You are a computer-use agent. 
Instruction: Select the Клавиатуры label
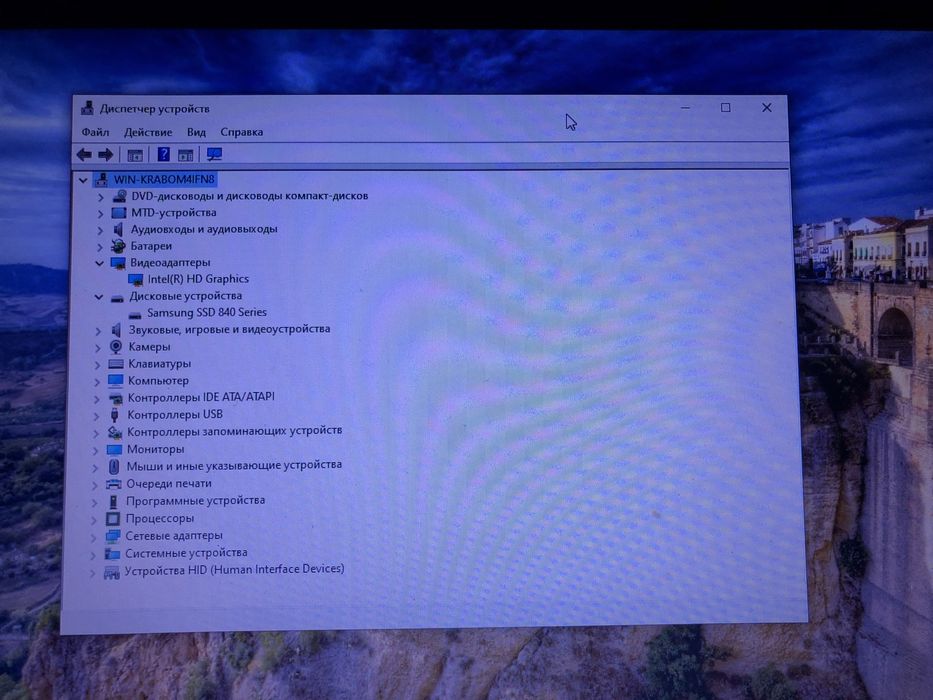click(x=159, y=364)
